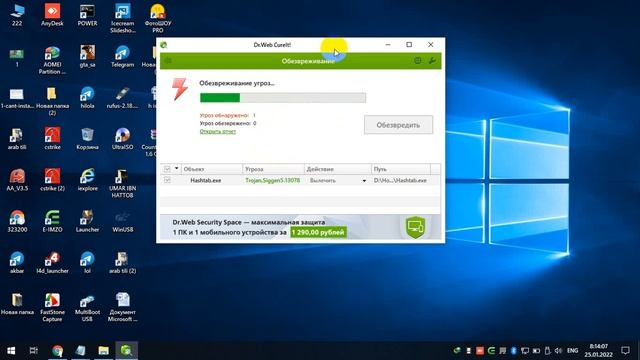
Task: Toggle the checkbox for Hashtab.exe row
Action: (x=167, y=180)
